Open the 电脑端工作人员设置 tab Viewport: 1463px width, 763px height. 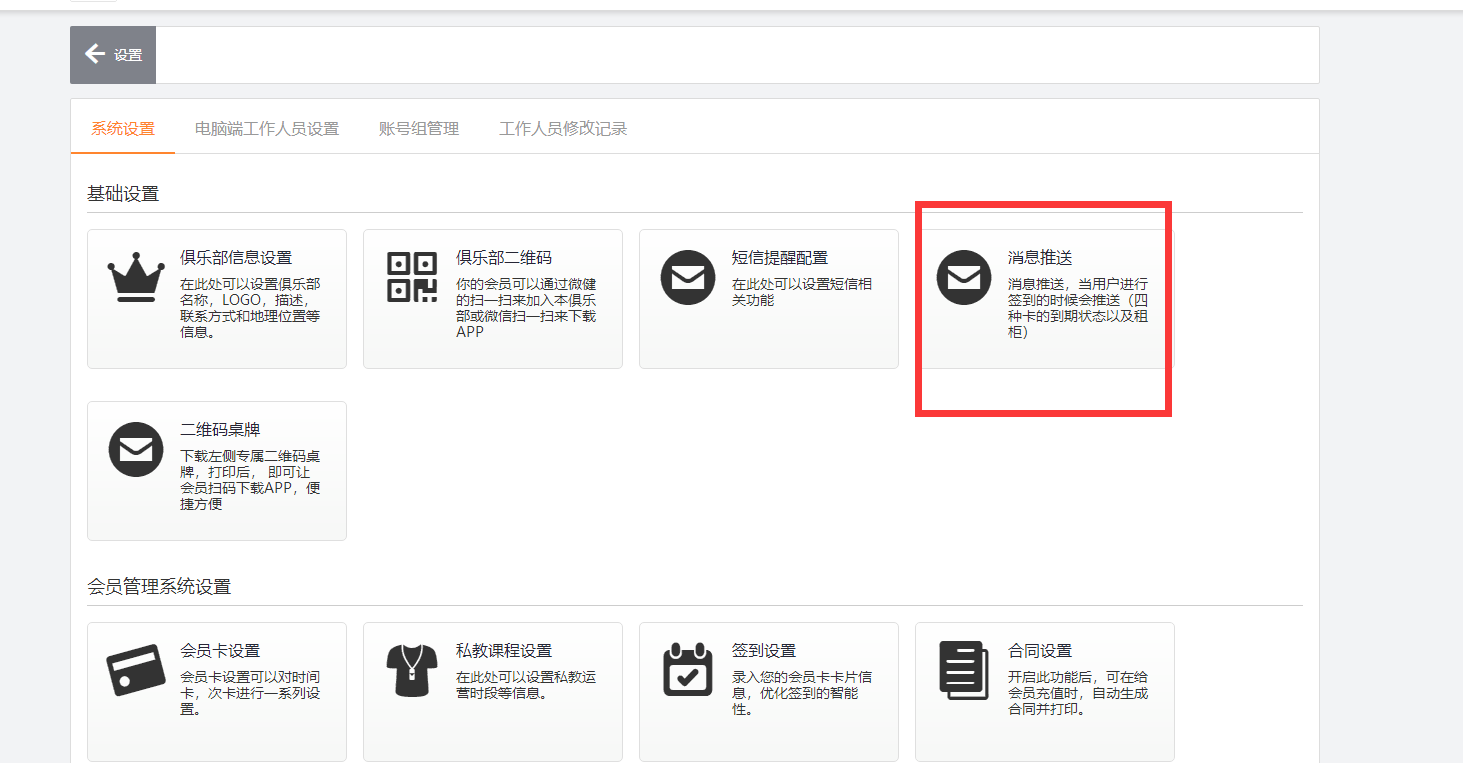(267, 129)
